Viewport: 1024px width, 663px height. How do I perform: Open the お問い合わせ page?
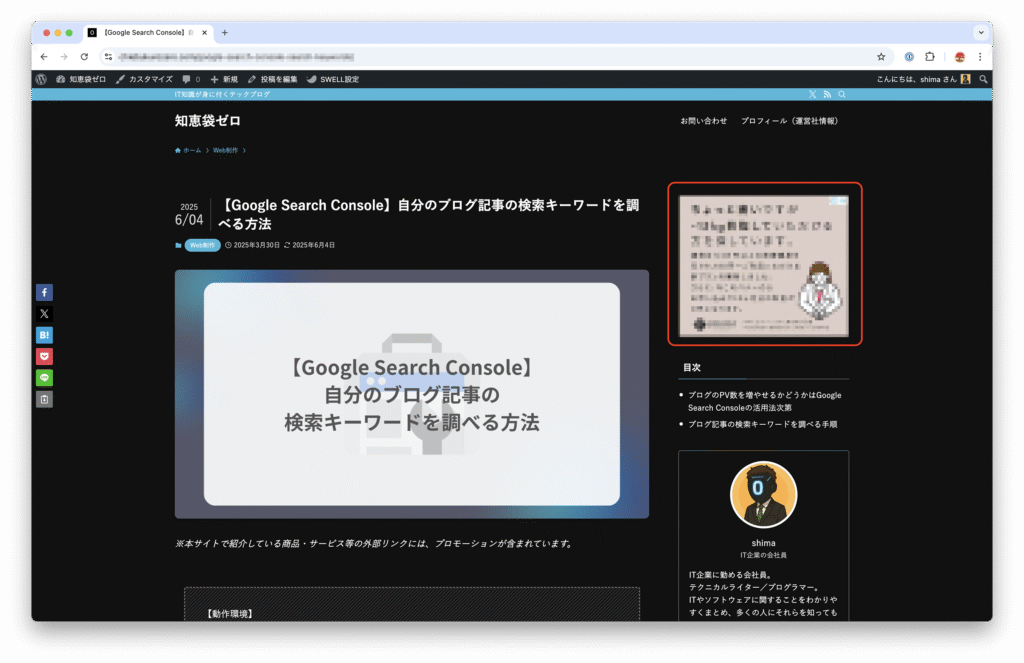coord(703,121)
